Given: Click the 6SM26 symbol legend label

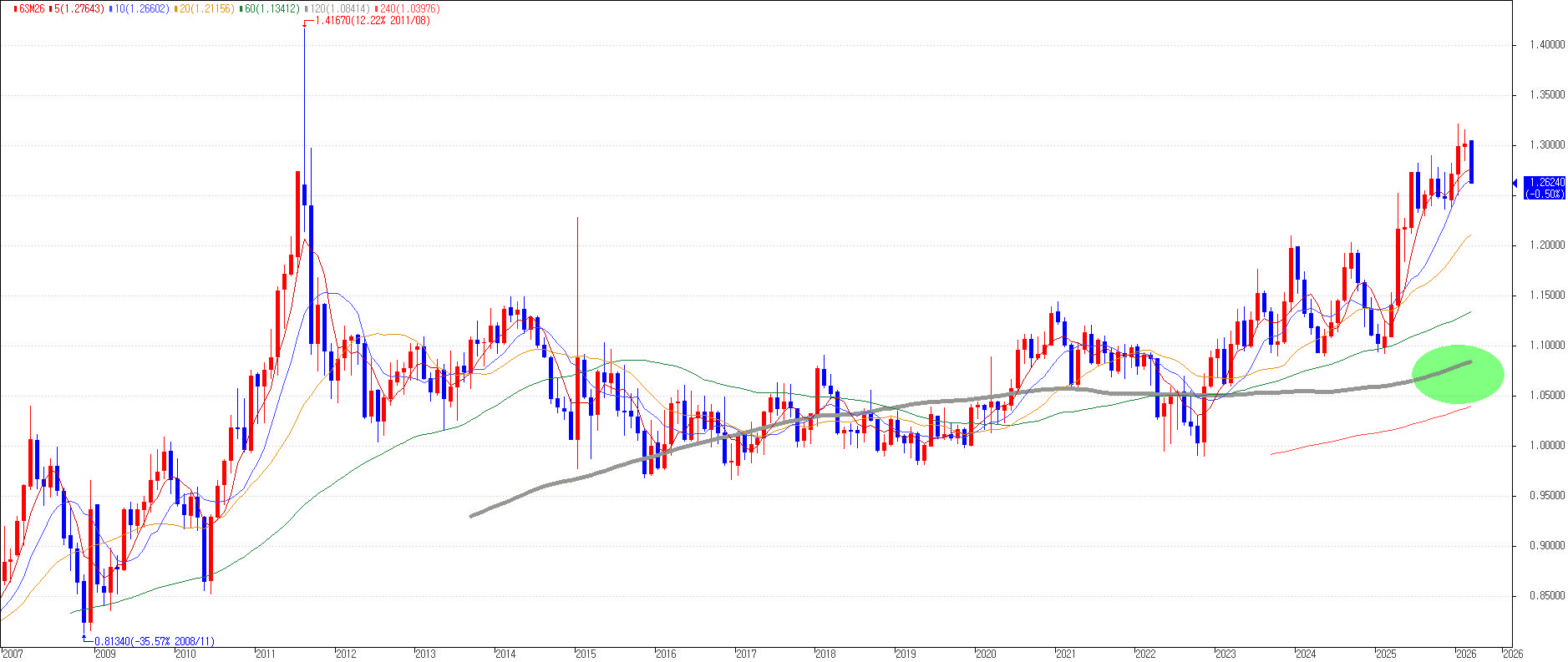Looking at the screenshot, I should [33, 8].
